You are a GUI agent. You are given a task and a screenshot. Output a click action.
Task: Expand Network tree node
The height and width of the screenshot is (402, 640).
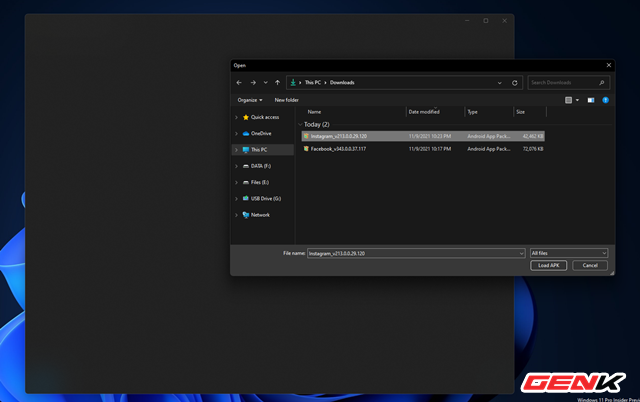click(x=236, y=215)
